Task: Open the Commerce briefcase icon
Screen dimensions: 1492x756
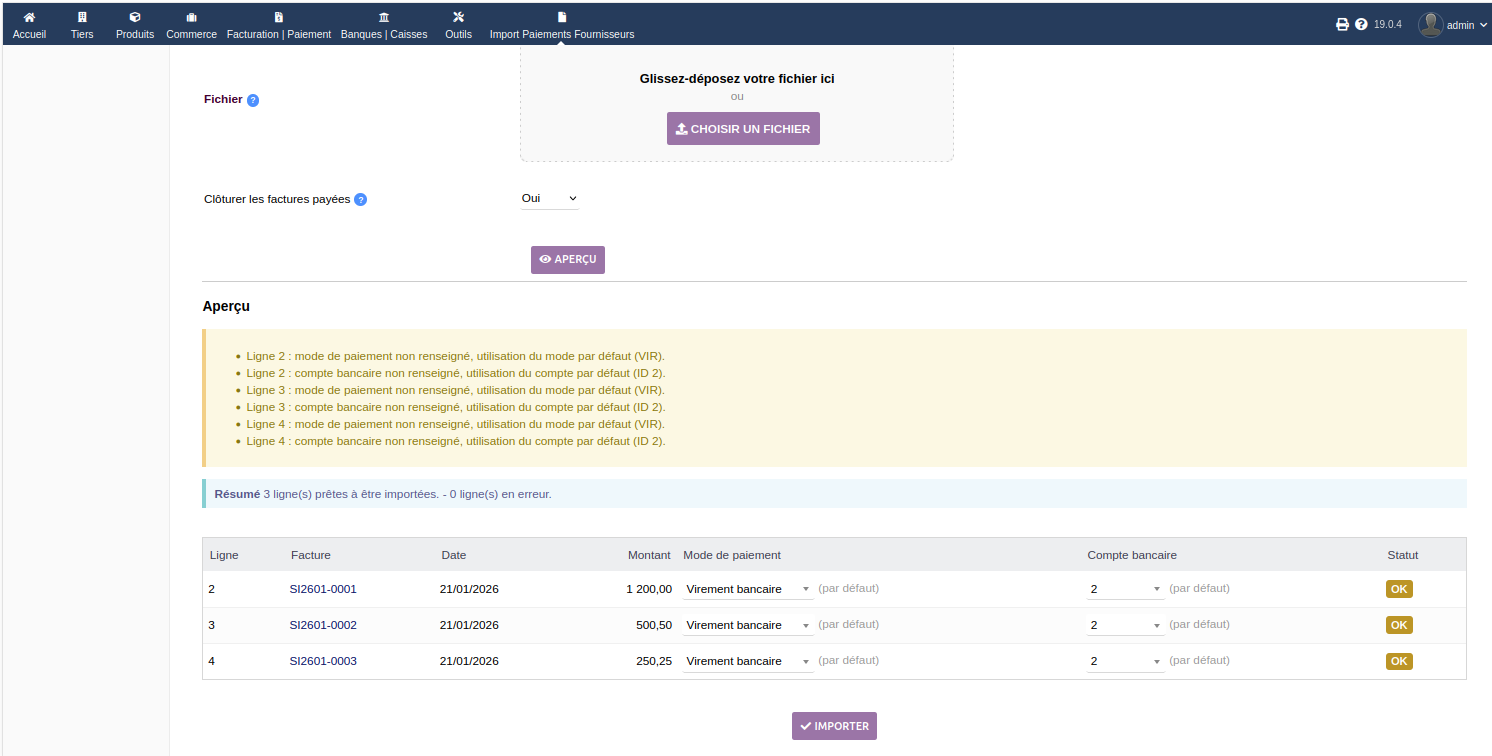Action: [191, 17]
